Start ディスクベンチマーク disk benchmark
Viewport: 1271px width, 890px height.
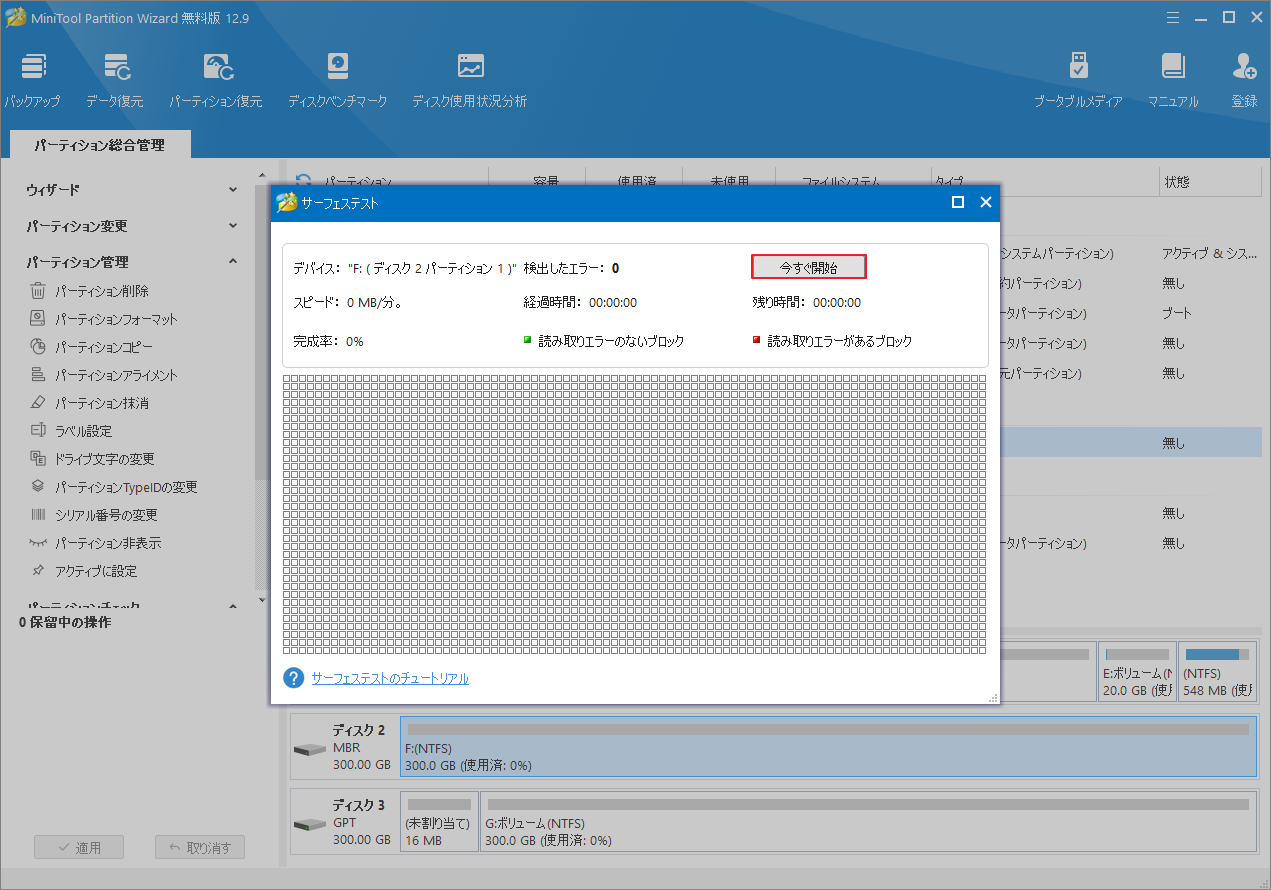[x=337, y=80]
